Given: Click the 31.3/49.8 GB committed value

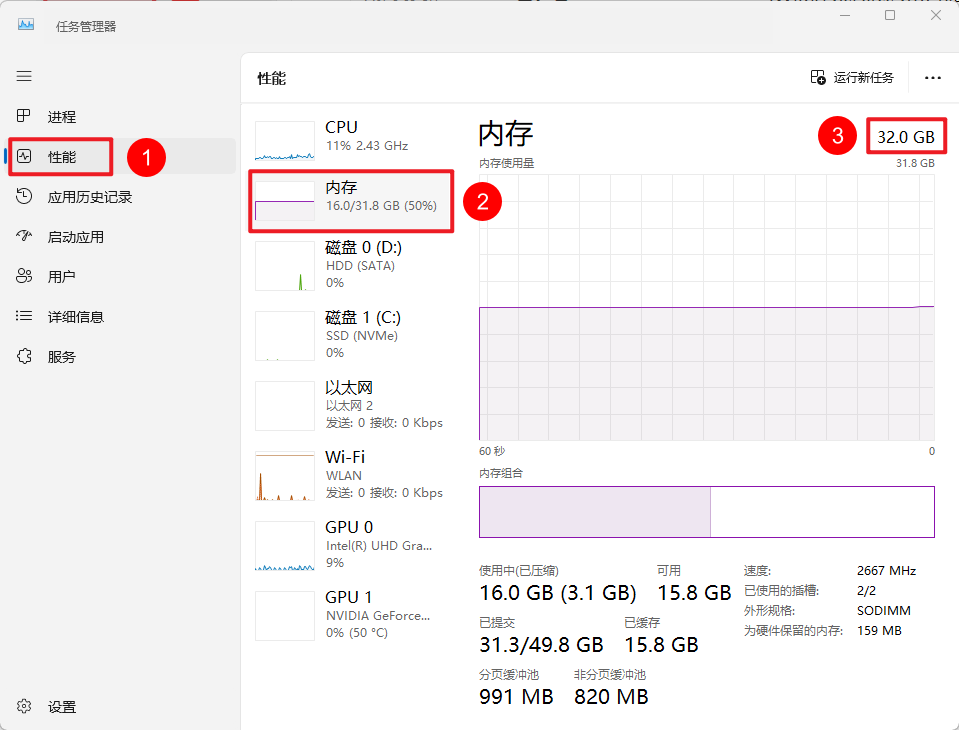Looking at the screenshot, I should point(541,644).
